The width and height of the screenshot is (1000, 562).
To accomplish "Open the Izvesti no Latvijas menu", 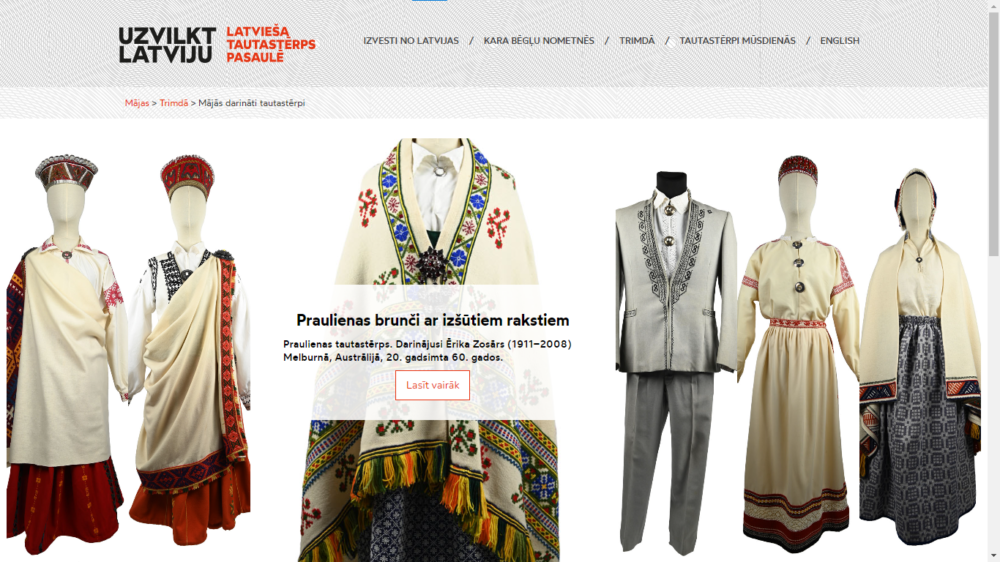I will tap(411, 41).
